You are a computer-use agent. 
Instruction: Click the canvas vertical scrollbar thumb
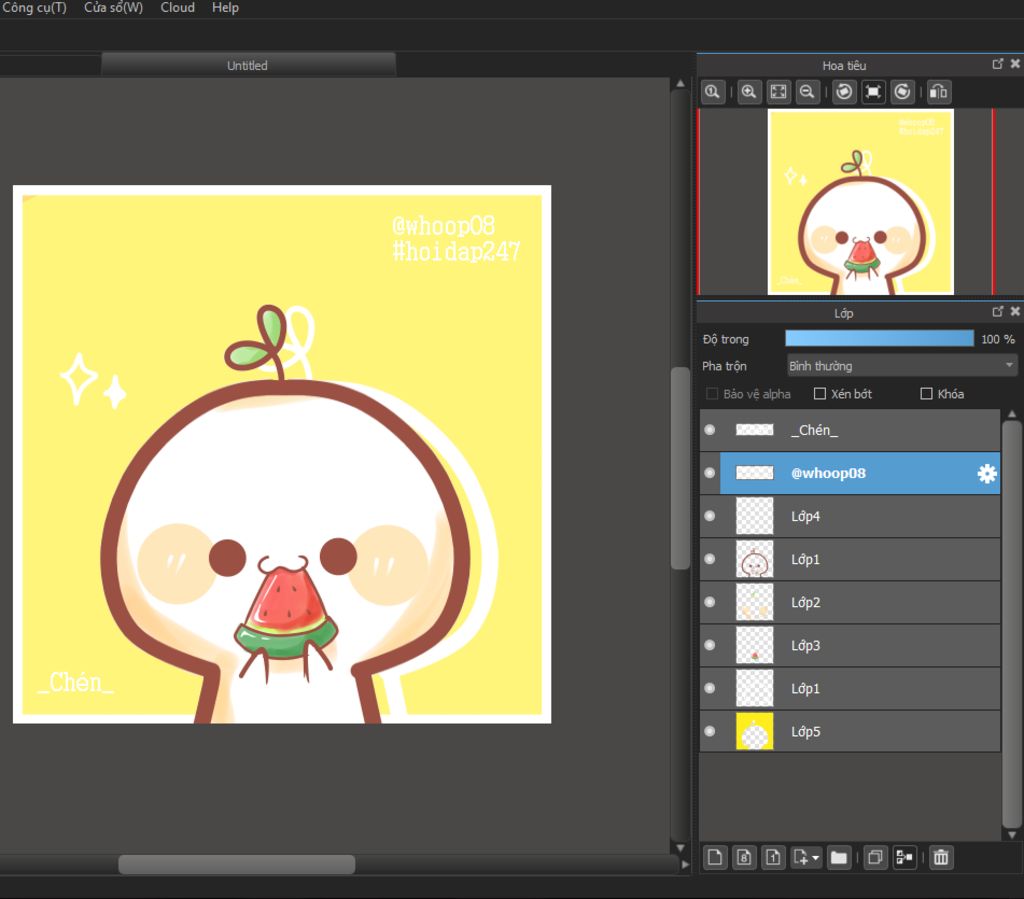tap(680, 468)
